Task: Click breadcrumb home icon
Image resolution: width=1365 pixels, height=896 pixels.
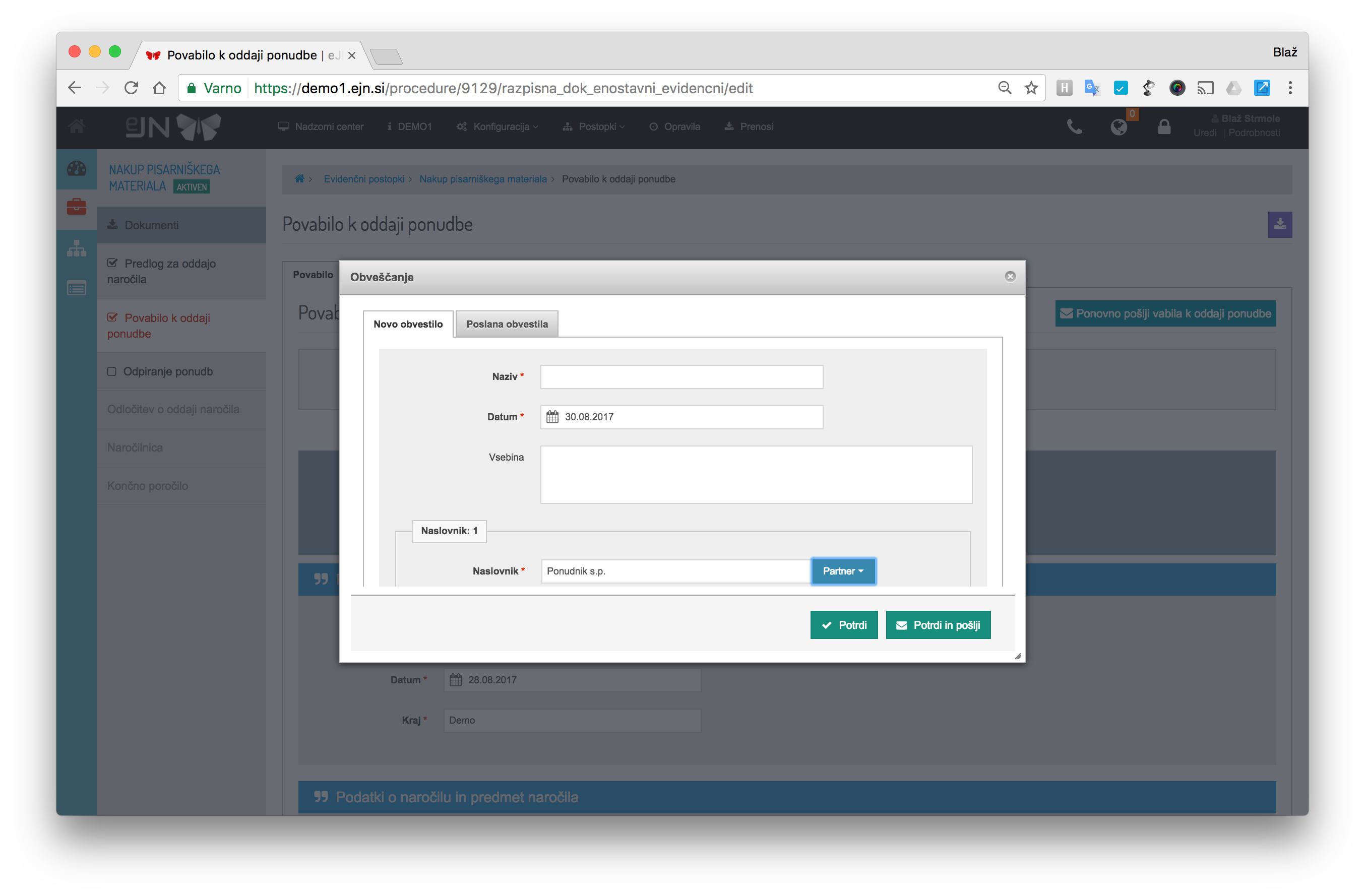Action: coord(299,179)
